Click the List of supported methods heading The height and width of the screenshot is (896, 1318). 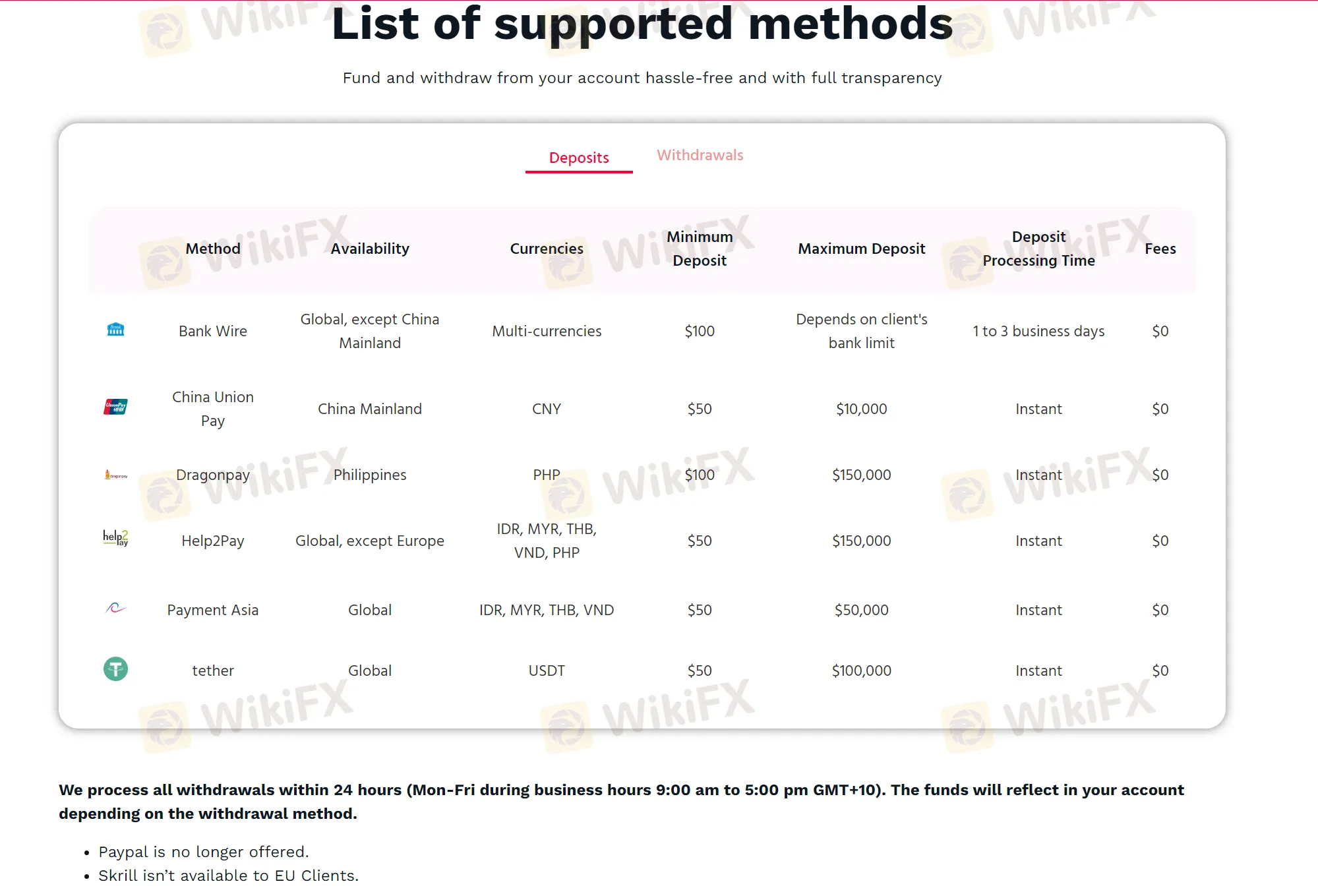tap(642, 24)
